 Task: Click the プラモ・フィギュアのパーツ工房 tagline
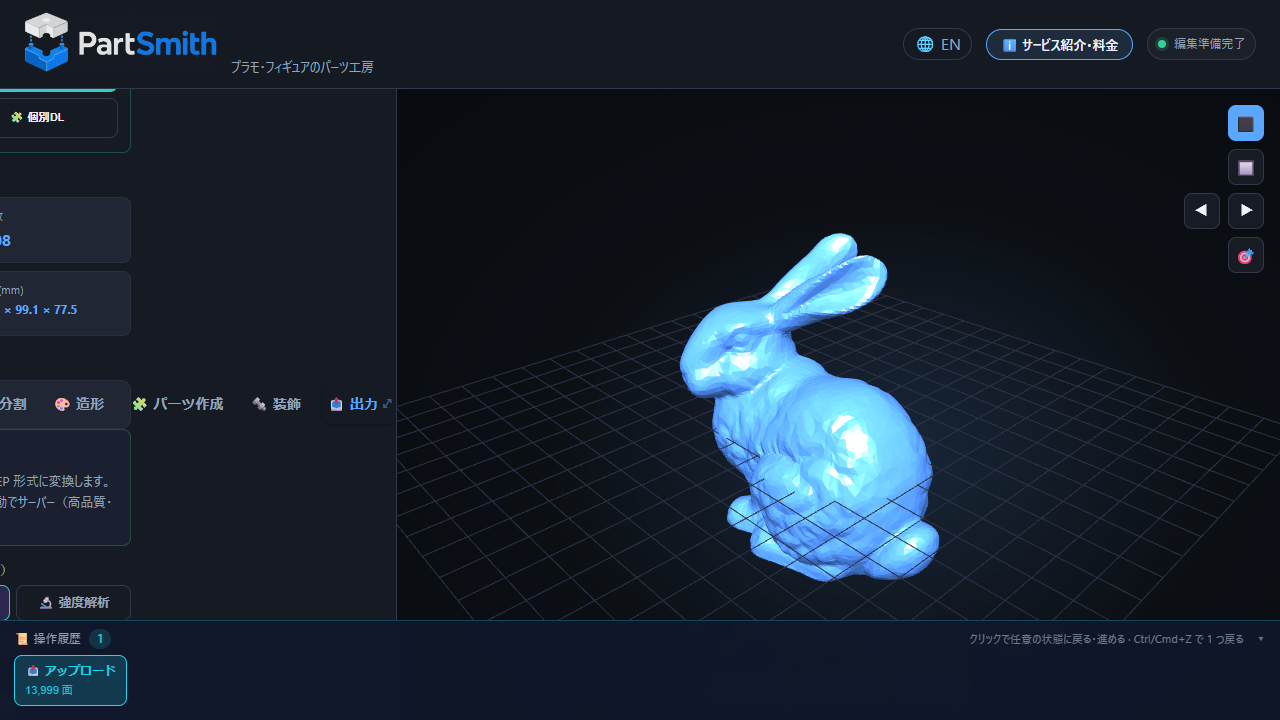(302, 67)
